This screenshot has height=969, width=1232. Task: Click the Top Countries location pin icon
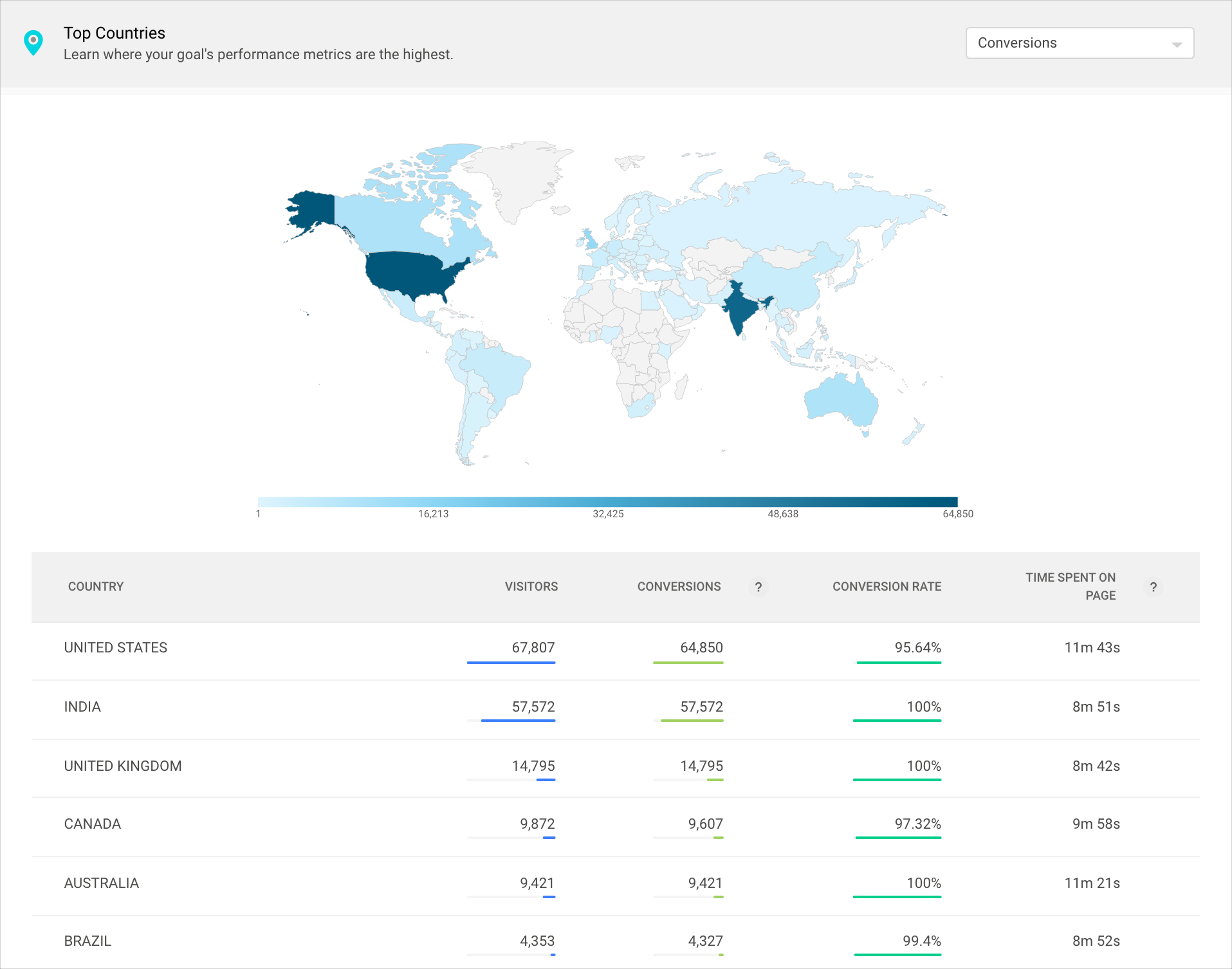coord(33,42)
